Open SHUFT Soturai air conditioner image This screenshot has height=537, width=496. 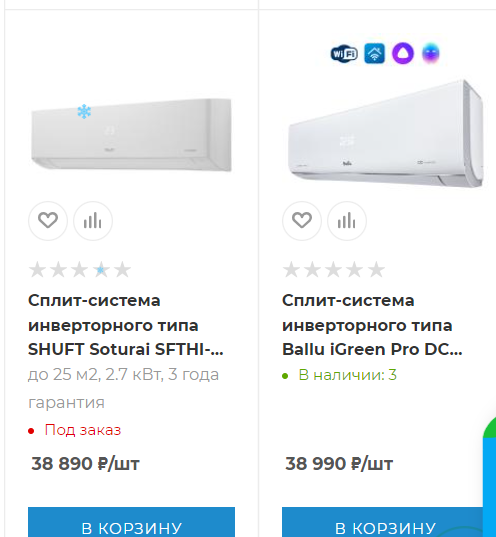click(132, 134)
